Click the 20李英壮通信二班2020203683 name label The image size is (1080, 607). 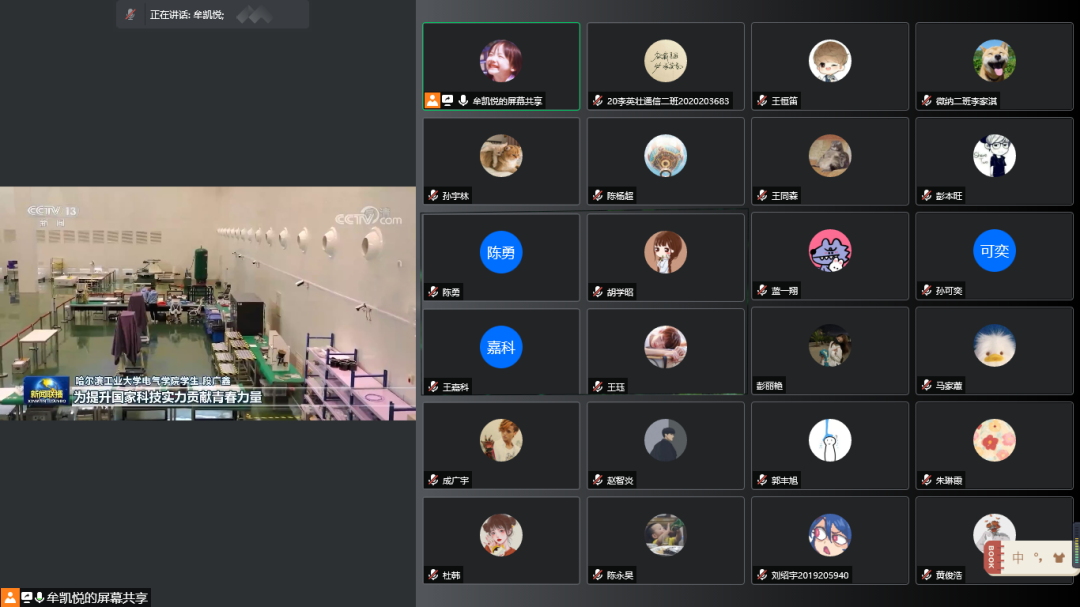(x=667, y=101)
